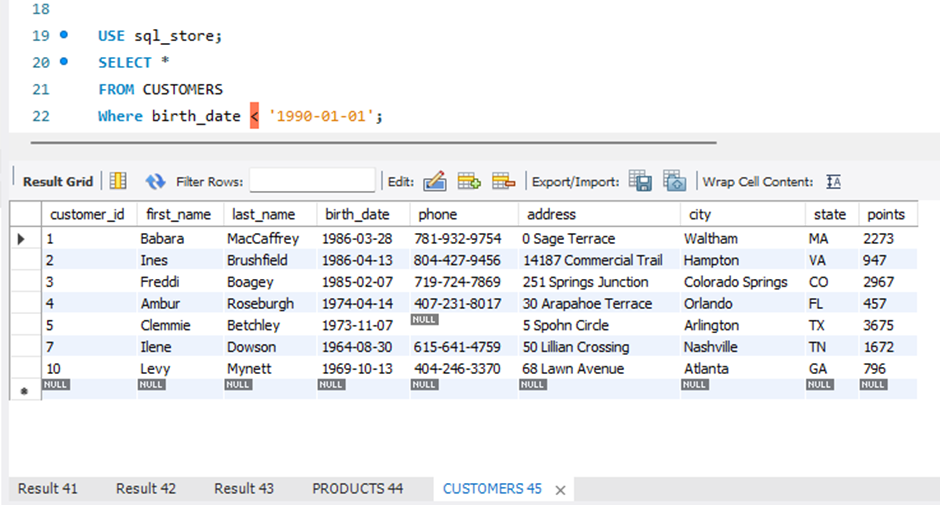
Task: Refresh the result grid data
Action: 155,181
